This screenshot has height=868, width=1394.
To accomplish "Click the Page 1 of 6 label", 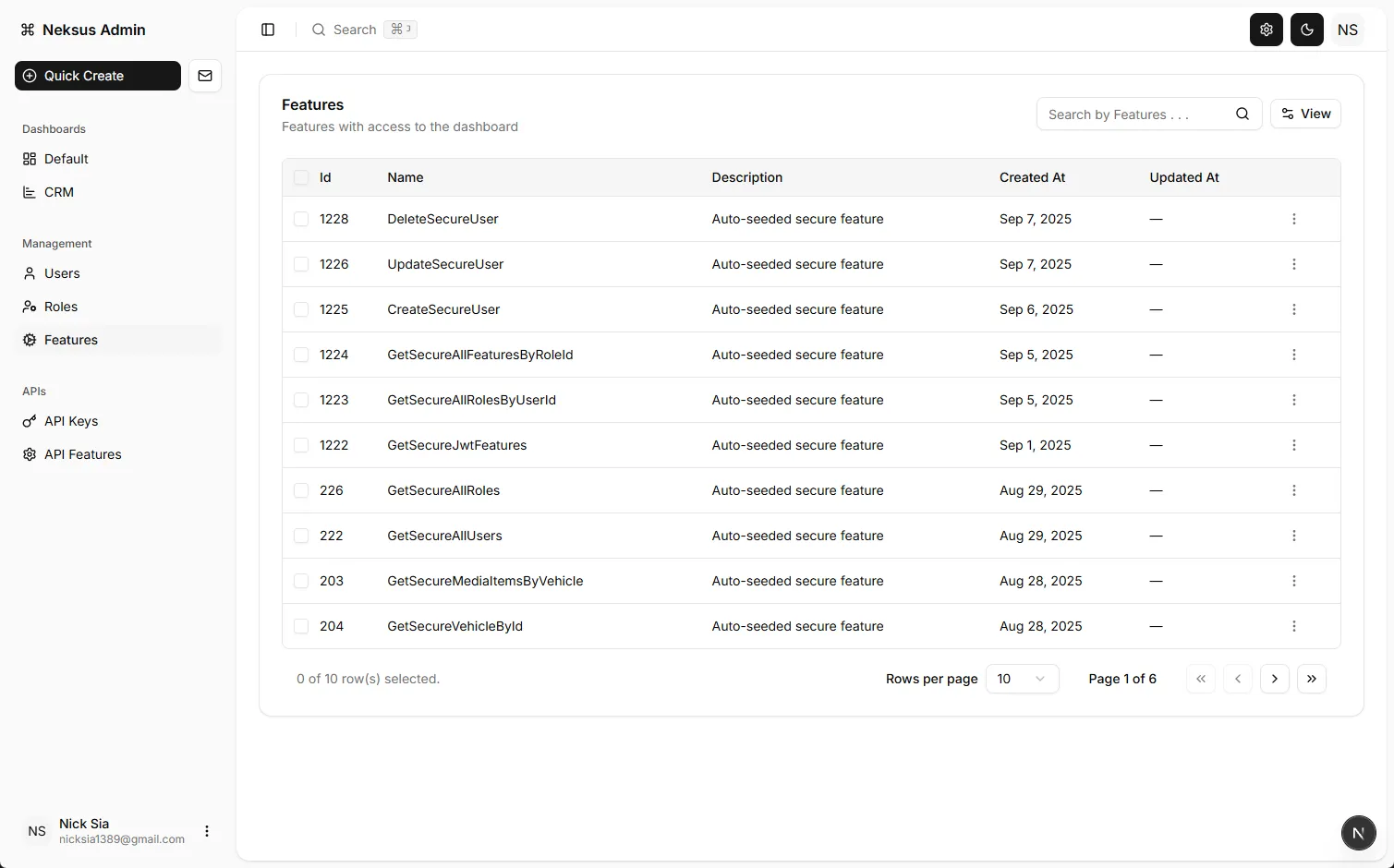I will 1122,679.
